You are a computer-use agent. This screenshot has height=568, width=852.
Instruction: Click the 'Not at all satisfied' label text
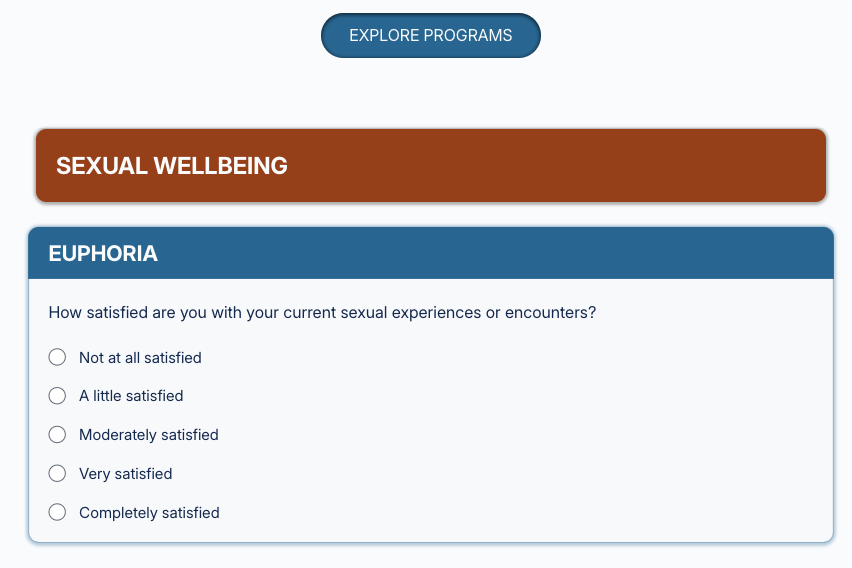(140, 357)
